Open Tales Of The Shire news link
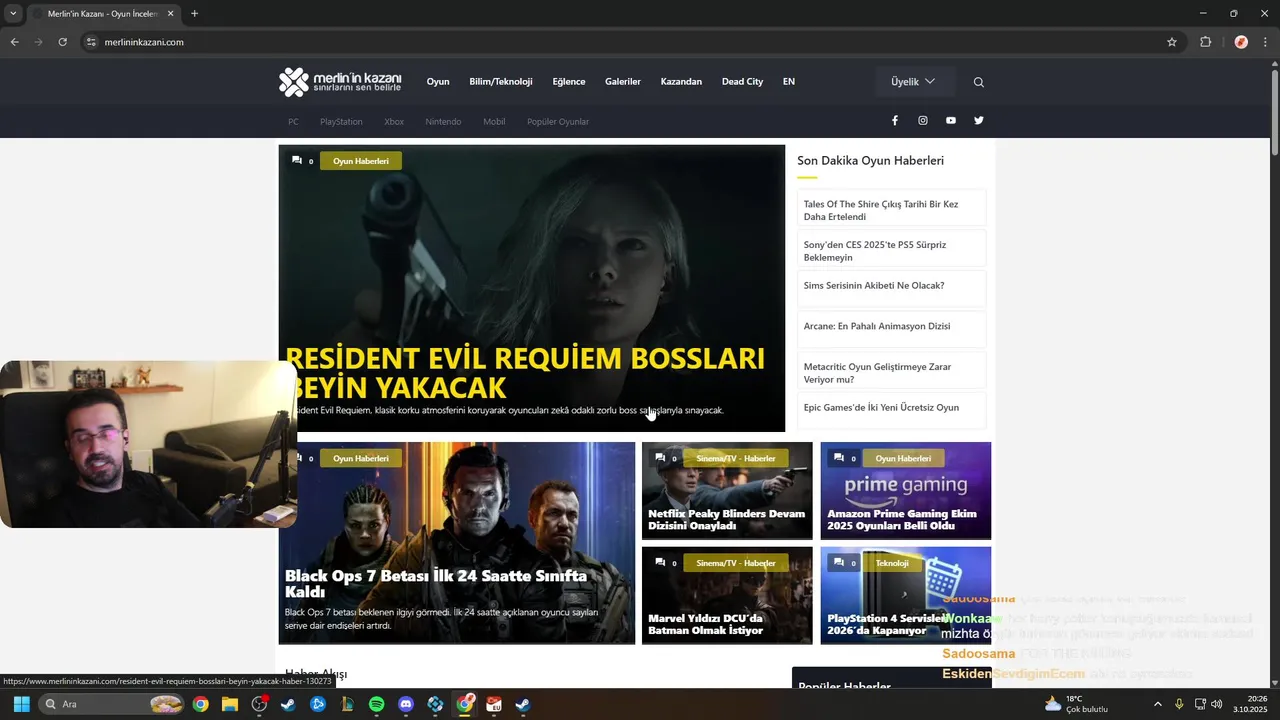1280x720 pixels. tap(891, 210)
